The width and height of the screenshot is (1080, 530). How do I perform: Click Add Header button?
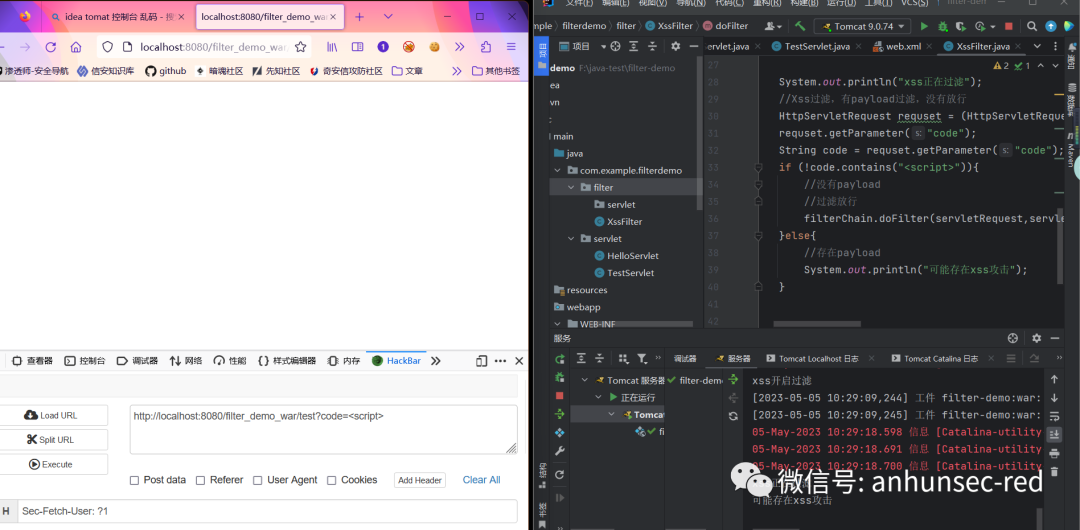point(420,480)
